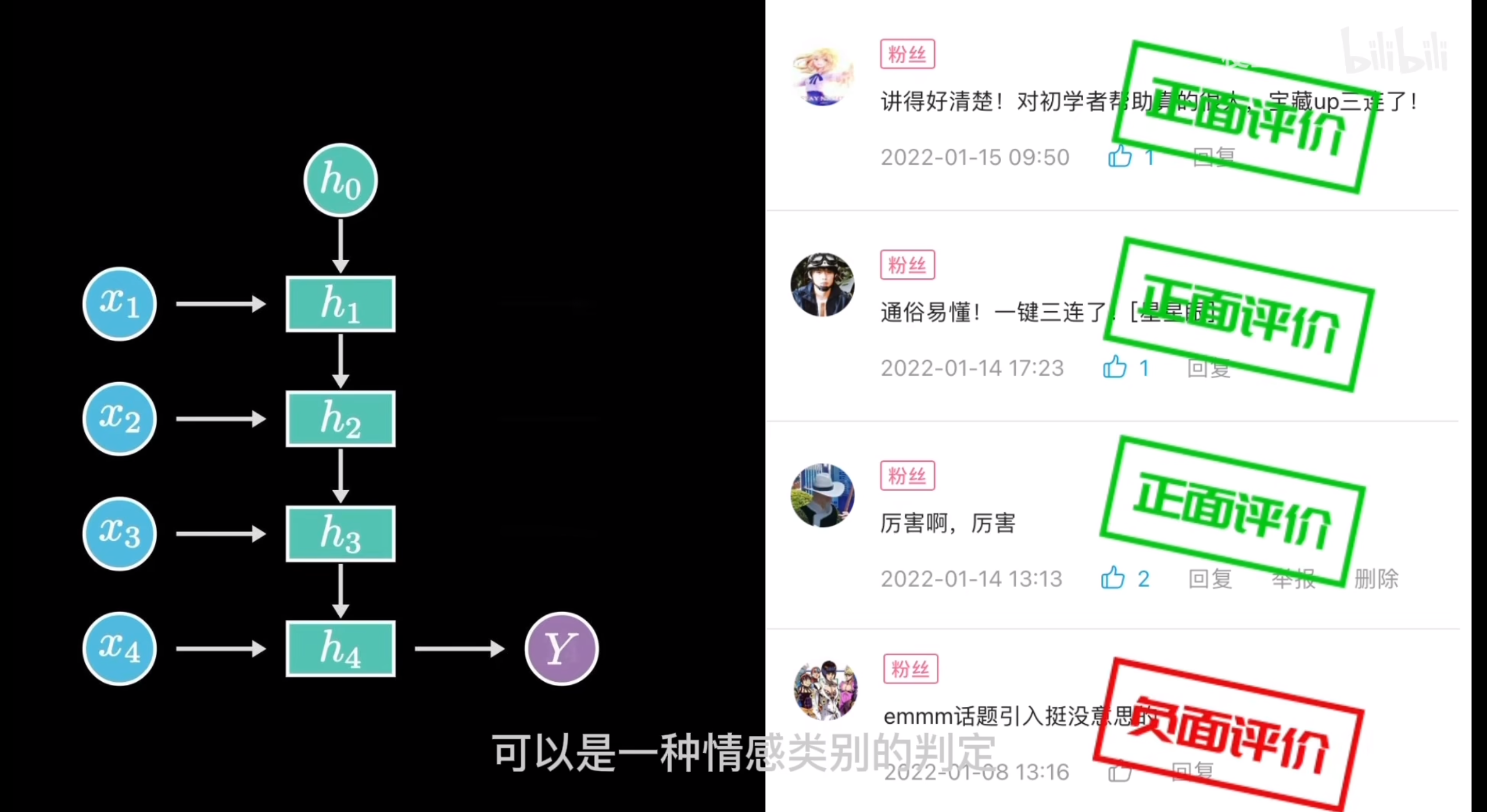Click the like count on 2022-01-14 13:13 comment

click(x=1144, y=579)
